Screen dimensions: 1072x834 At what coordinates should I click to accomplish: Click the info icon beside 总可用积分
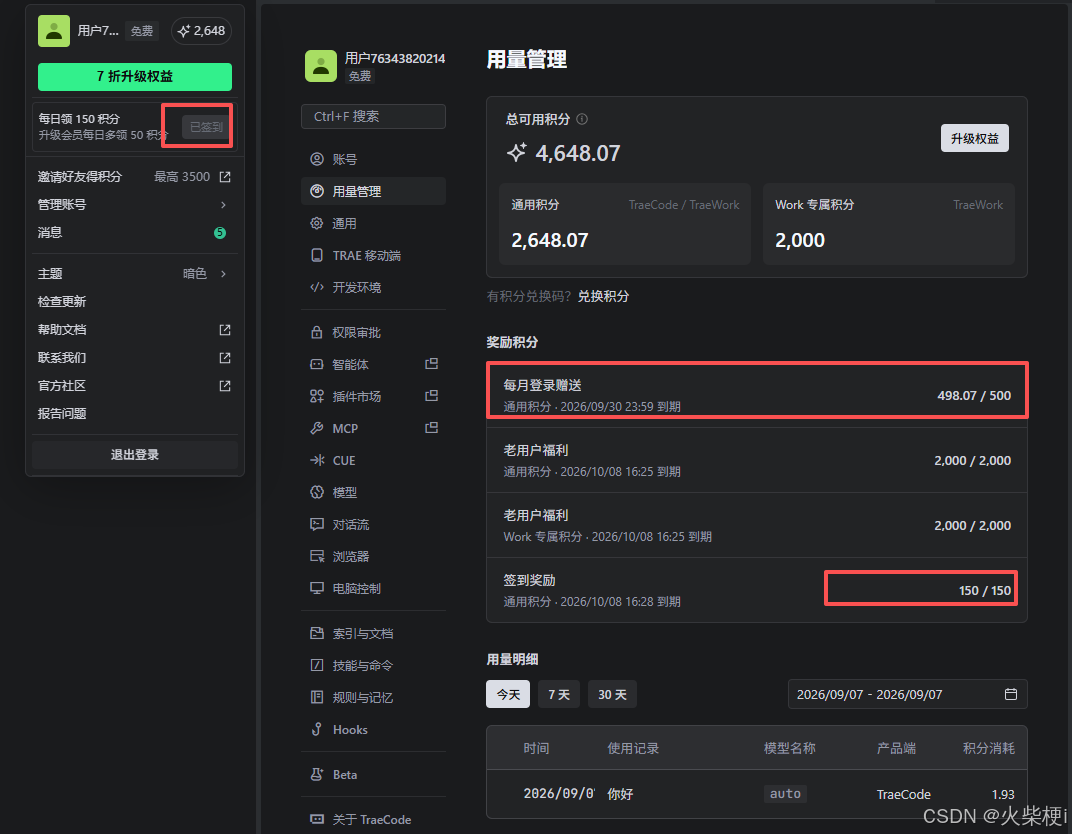[x=582, y=119]
